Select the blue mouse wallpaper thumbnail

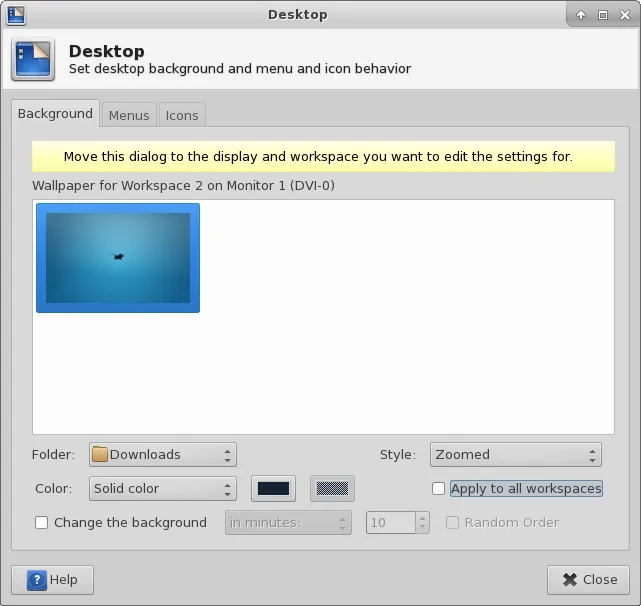[x=118, y=258]
